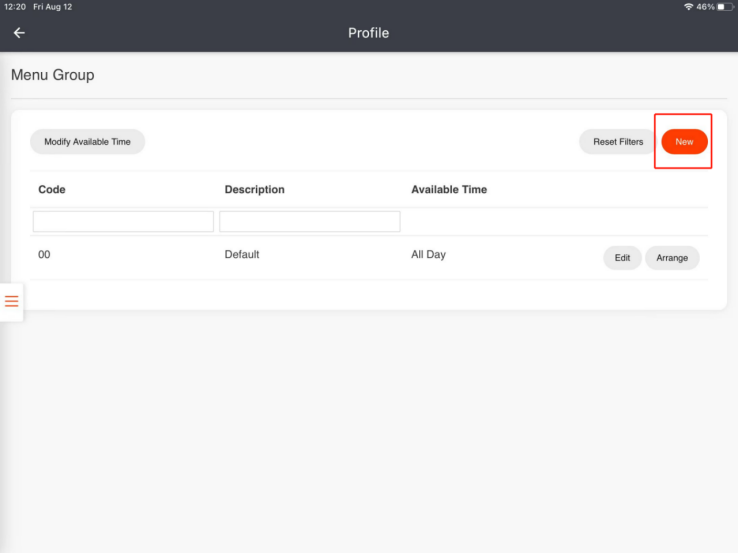
Task: Focus the Description filter field
Action: pyautogui.click(x=310, y=221)
